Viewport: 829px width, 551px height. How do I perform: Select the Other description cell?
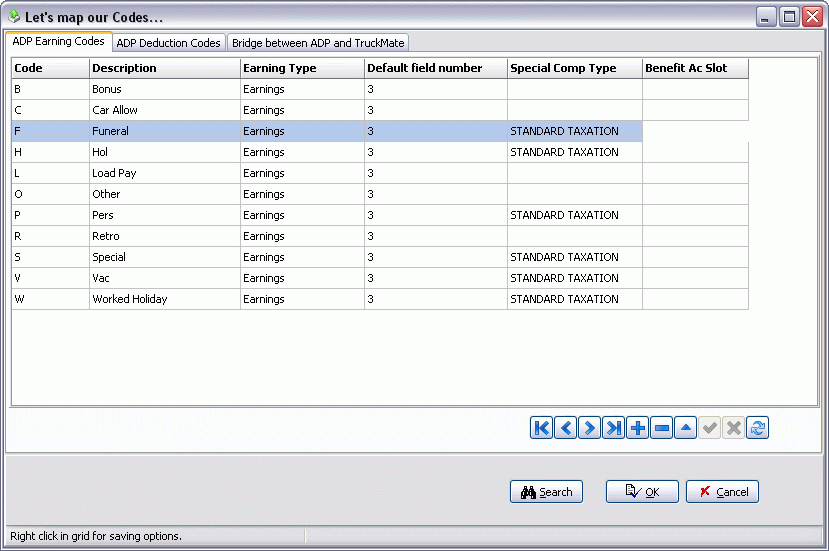[165, 194]
